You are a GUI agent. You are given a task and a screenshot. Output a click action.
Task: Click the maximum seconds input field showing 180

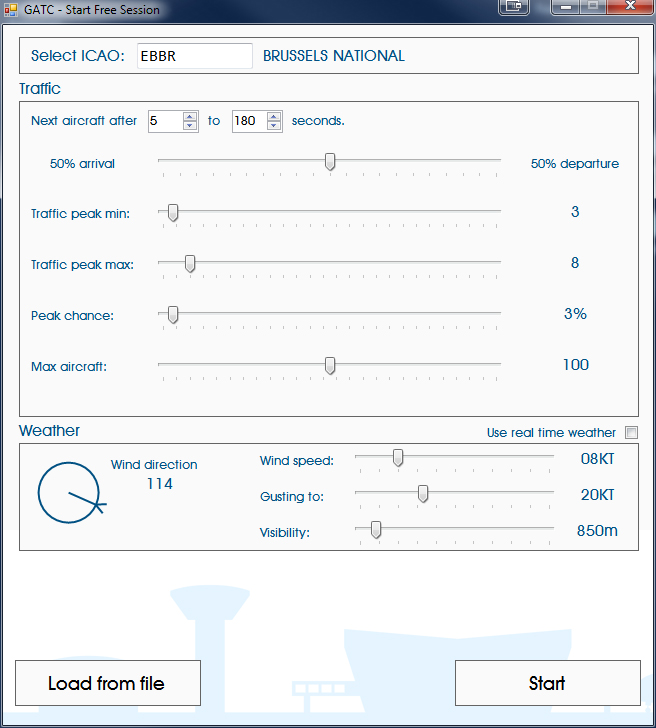(247, 121)
